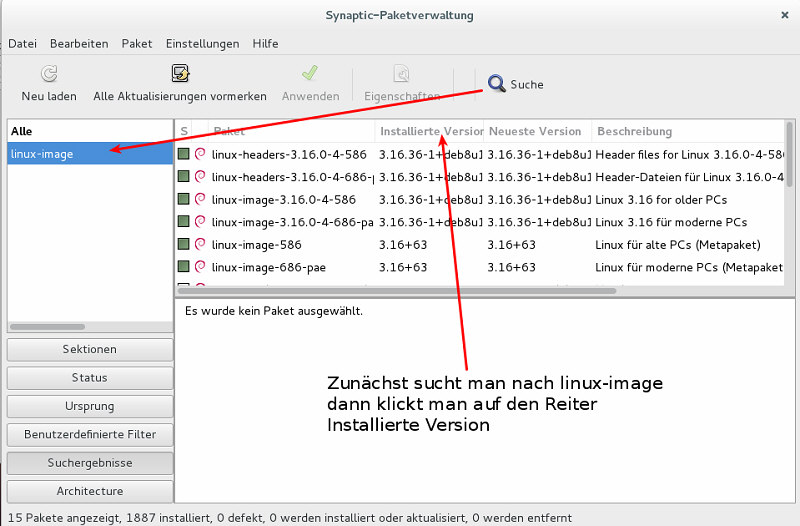
Task: Click the Benutzerdefinierte Filter button
Action: [89, 435]
